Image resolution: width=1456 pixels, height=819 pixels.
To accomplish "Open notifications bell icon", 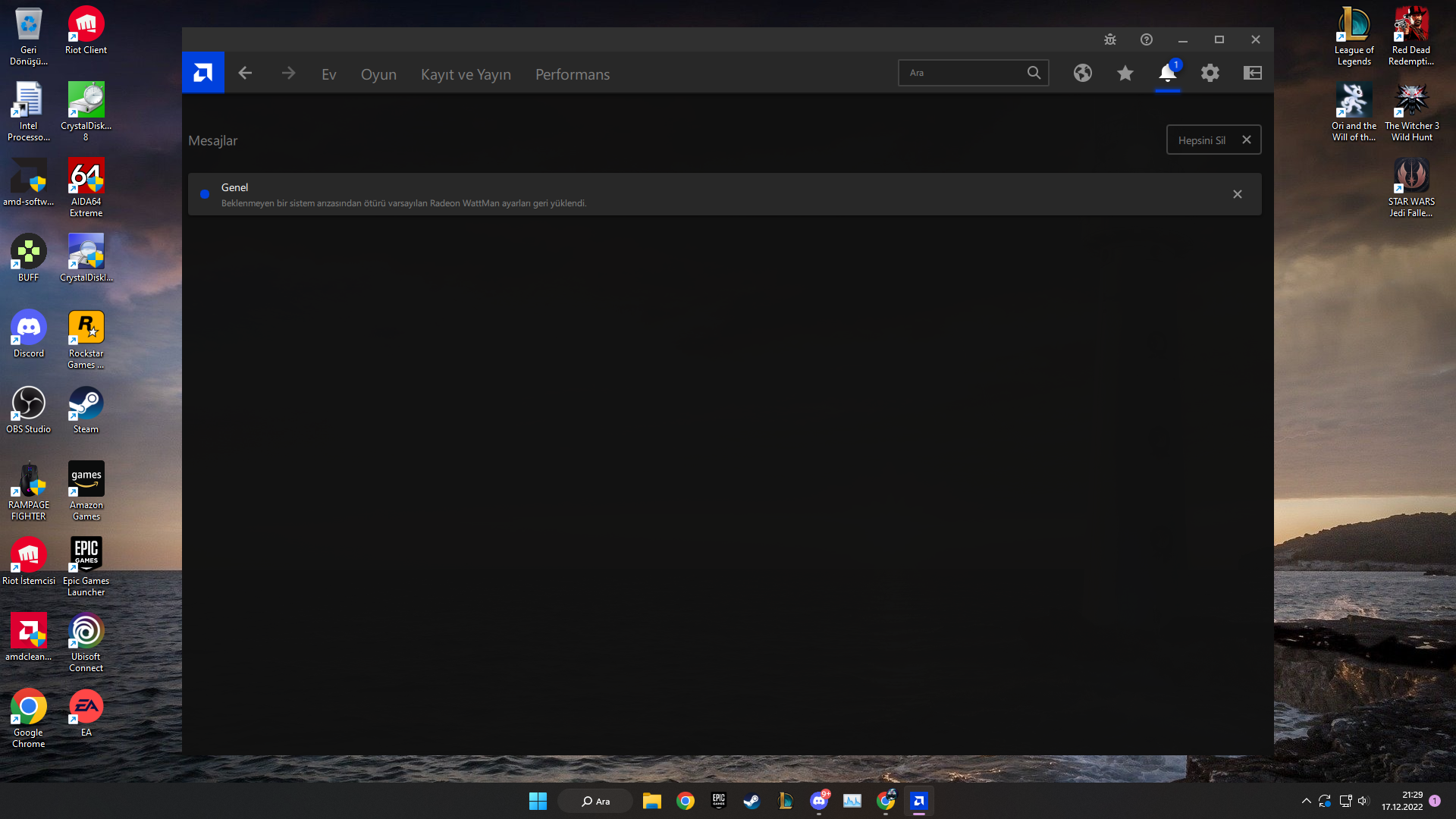I will pyautogui.click(x=1167, y=73).
